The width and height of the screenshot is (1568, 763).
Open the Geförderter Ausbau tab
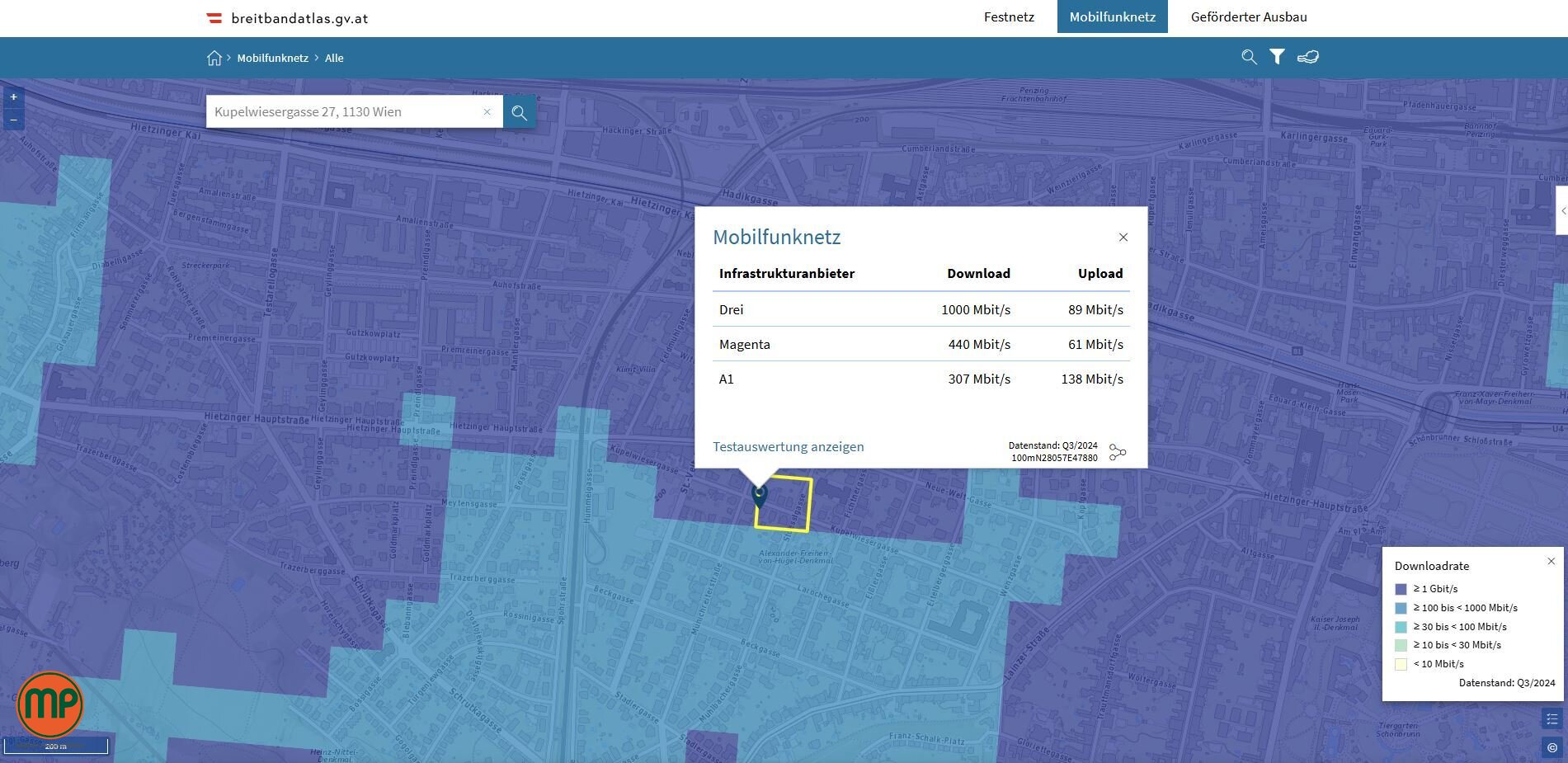(1248, 17)
